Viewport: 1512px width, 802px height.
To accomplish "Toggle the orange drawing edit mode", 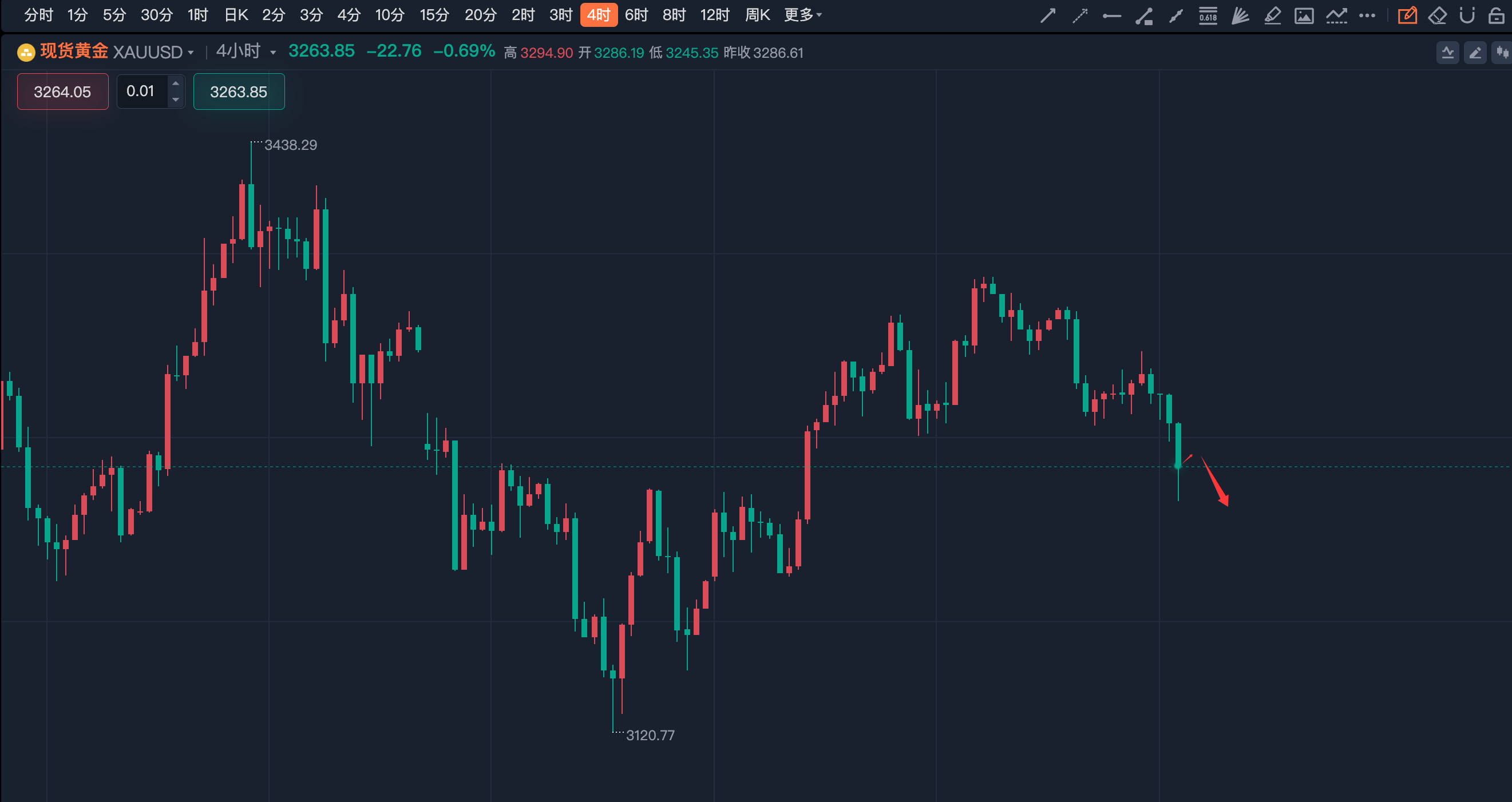I will tap(1407, 15).
